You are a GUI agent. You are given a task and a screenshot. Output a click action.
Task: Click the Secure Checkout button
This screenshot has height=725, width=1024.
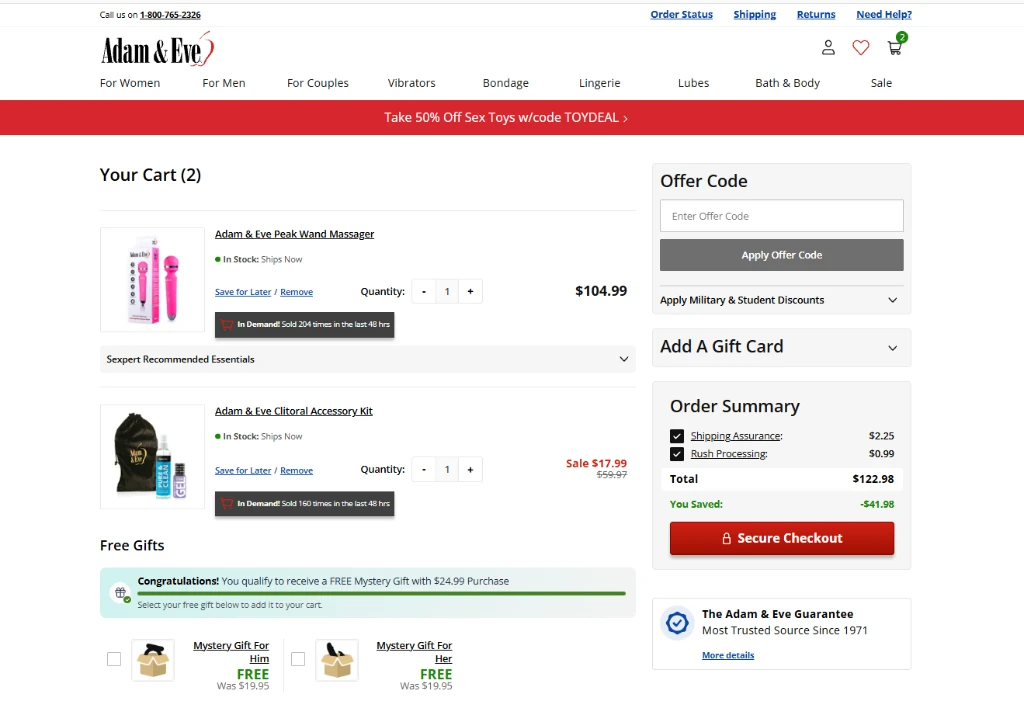tap(782, 538)
